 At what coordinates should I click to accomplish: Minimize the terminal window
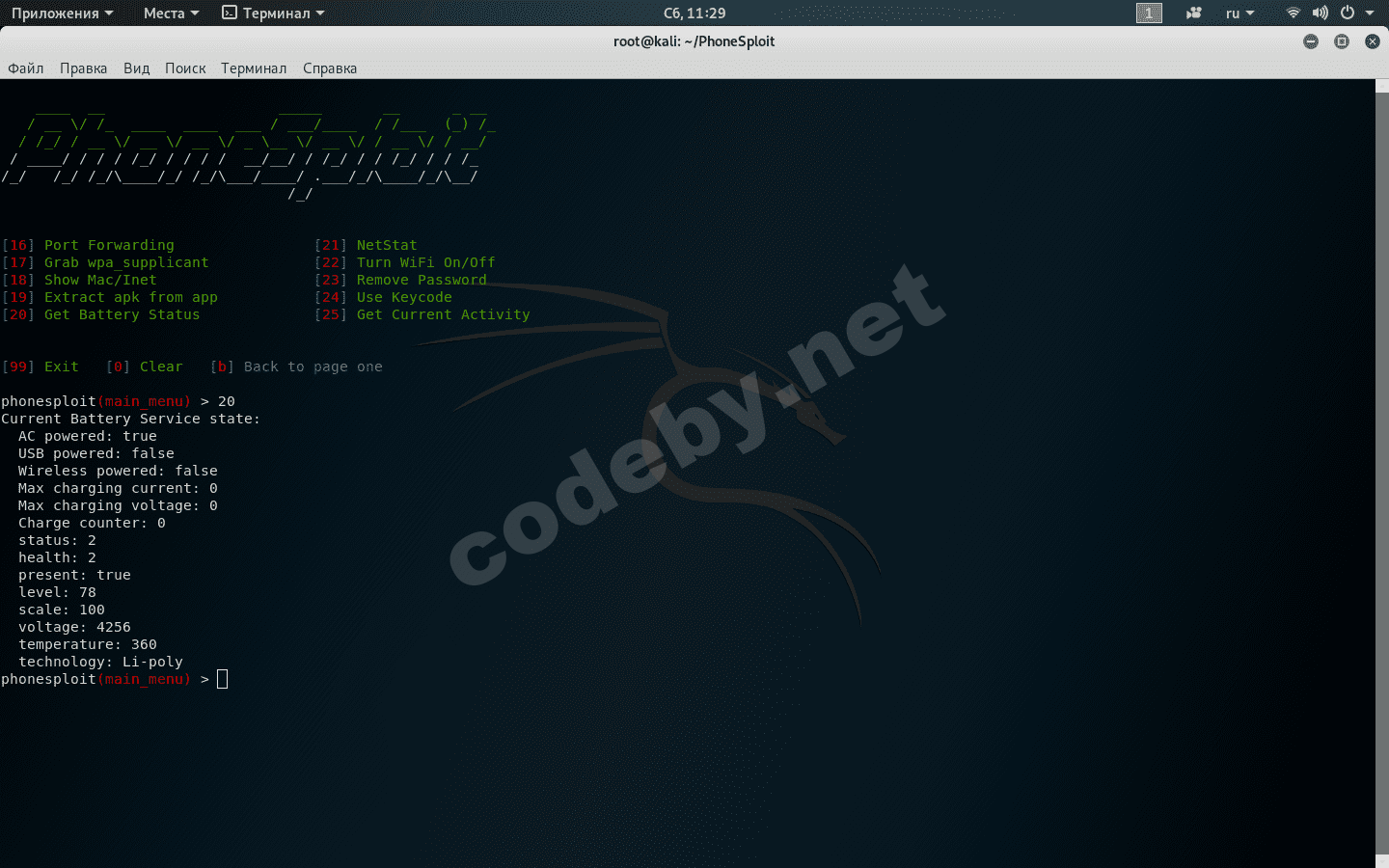1311,41
